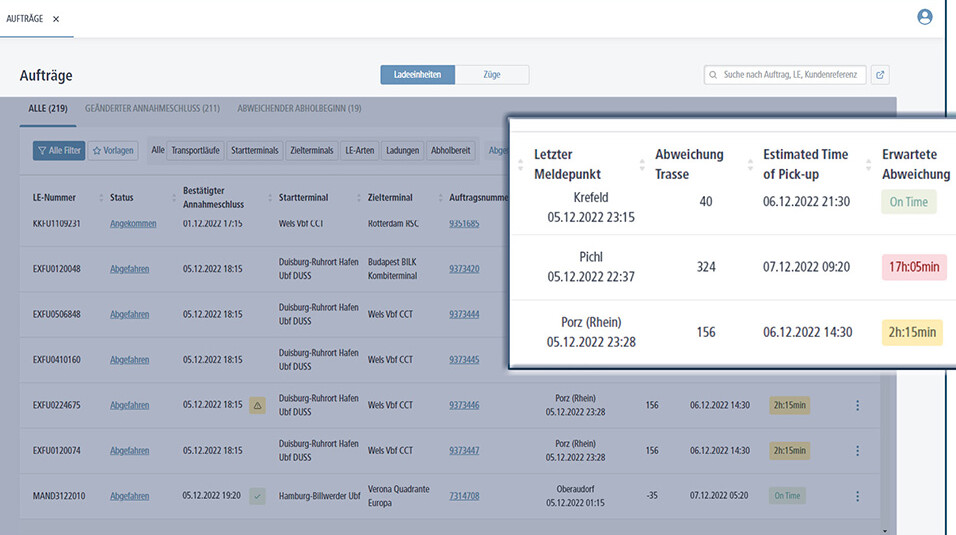This screenshot has height=535, width=956.
Task: Open Zielterminals filter
Action: click(312, 151)
